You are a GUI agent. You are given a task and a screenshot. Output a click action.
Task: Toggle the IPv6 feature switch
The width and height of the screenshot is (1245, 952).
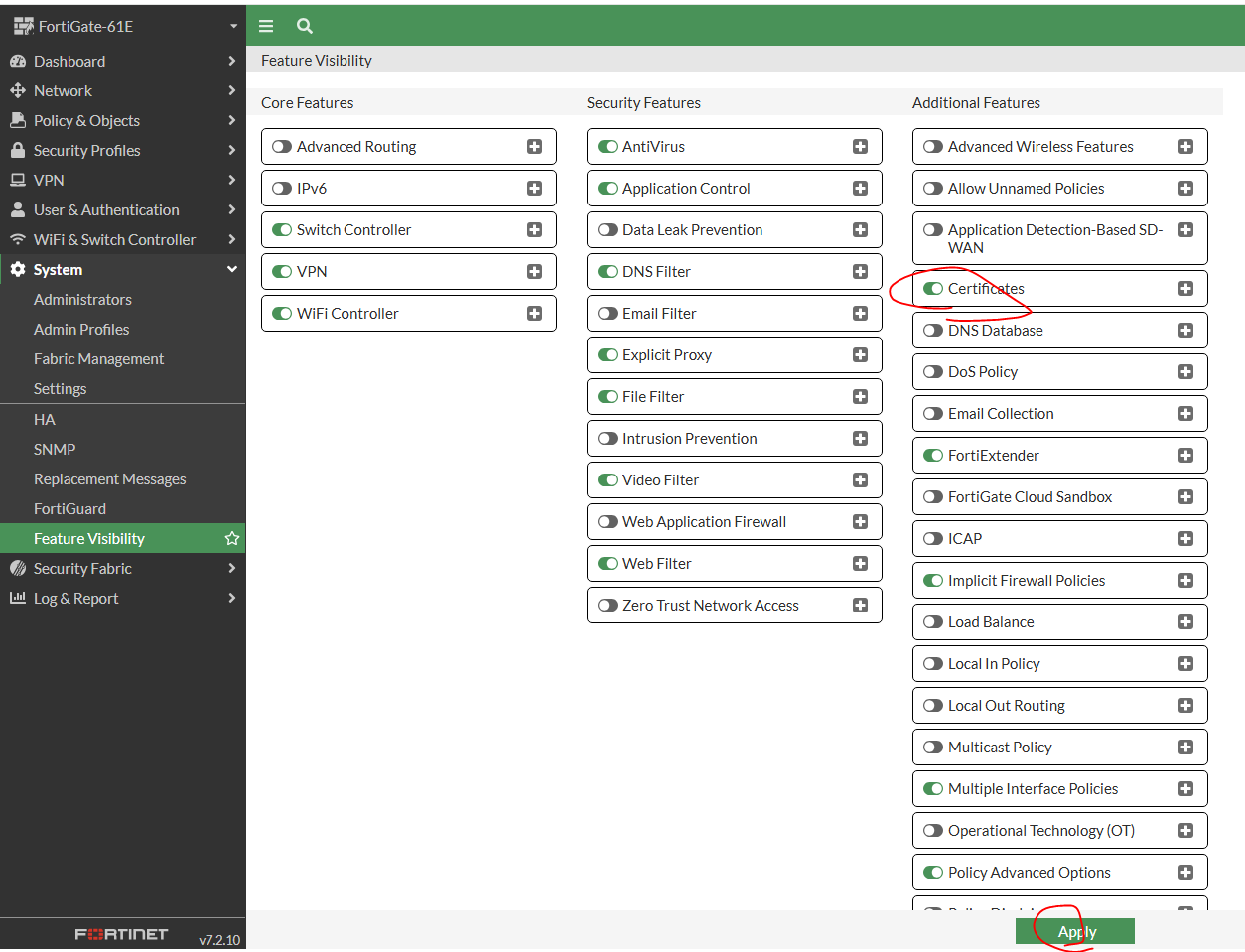tap(282, 188)
